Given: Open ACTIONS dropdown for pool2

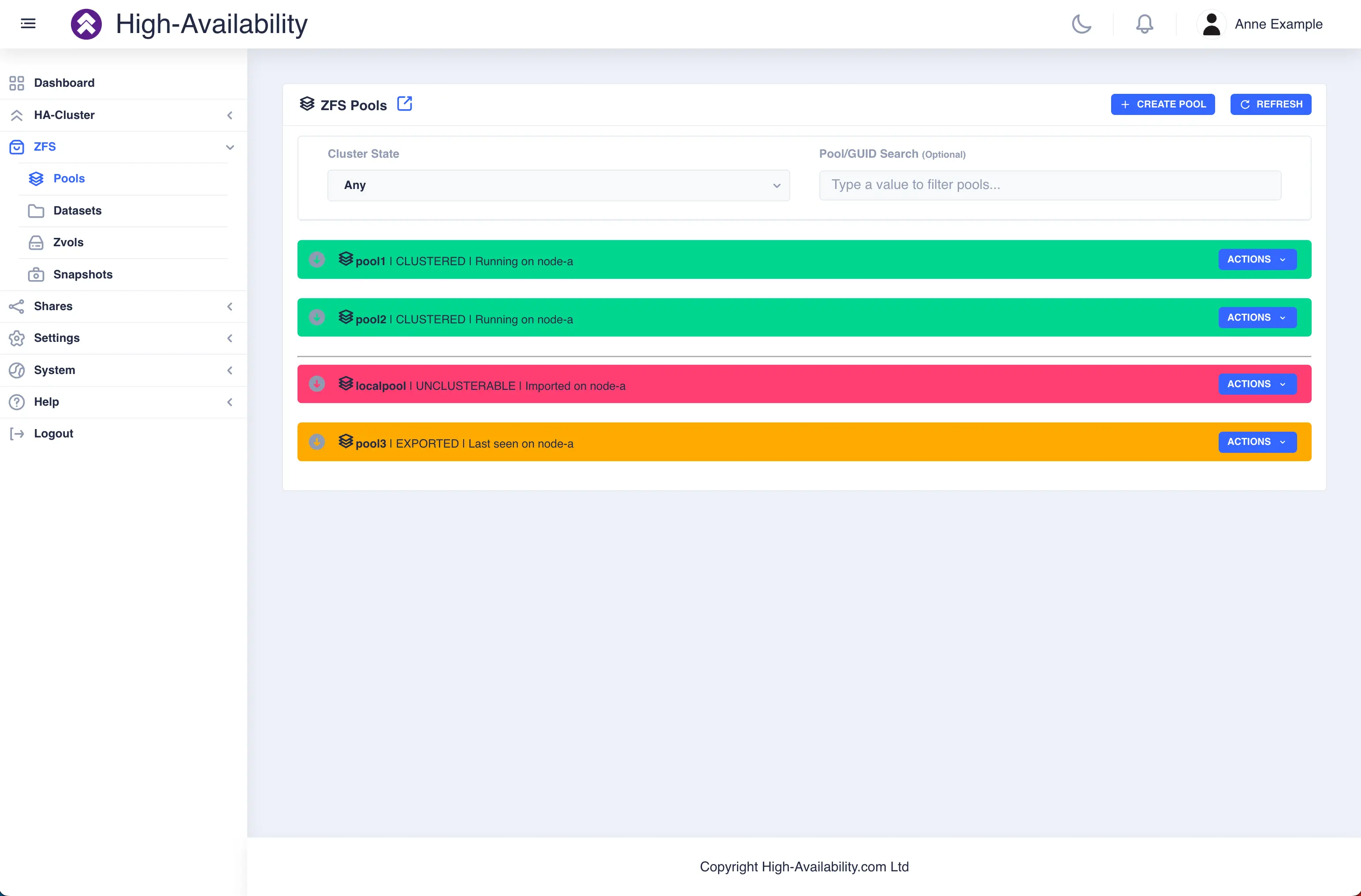Looking at the screenshot, I should pyautogui.click(x=1257, y=317).
